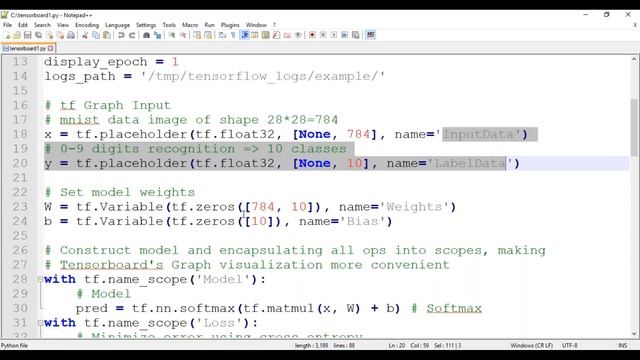The width and height of the screenshot is (640, 360).
Task: Click the Folder as Workspace icon
Action: pyautogui.click(x=287, y=35)
